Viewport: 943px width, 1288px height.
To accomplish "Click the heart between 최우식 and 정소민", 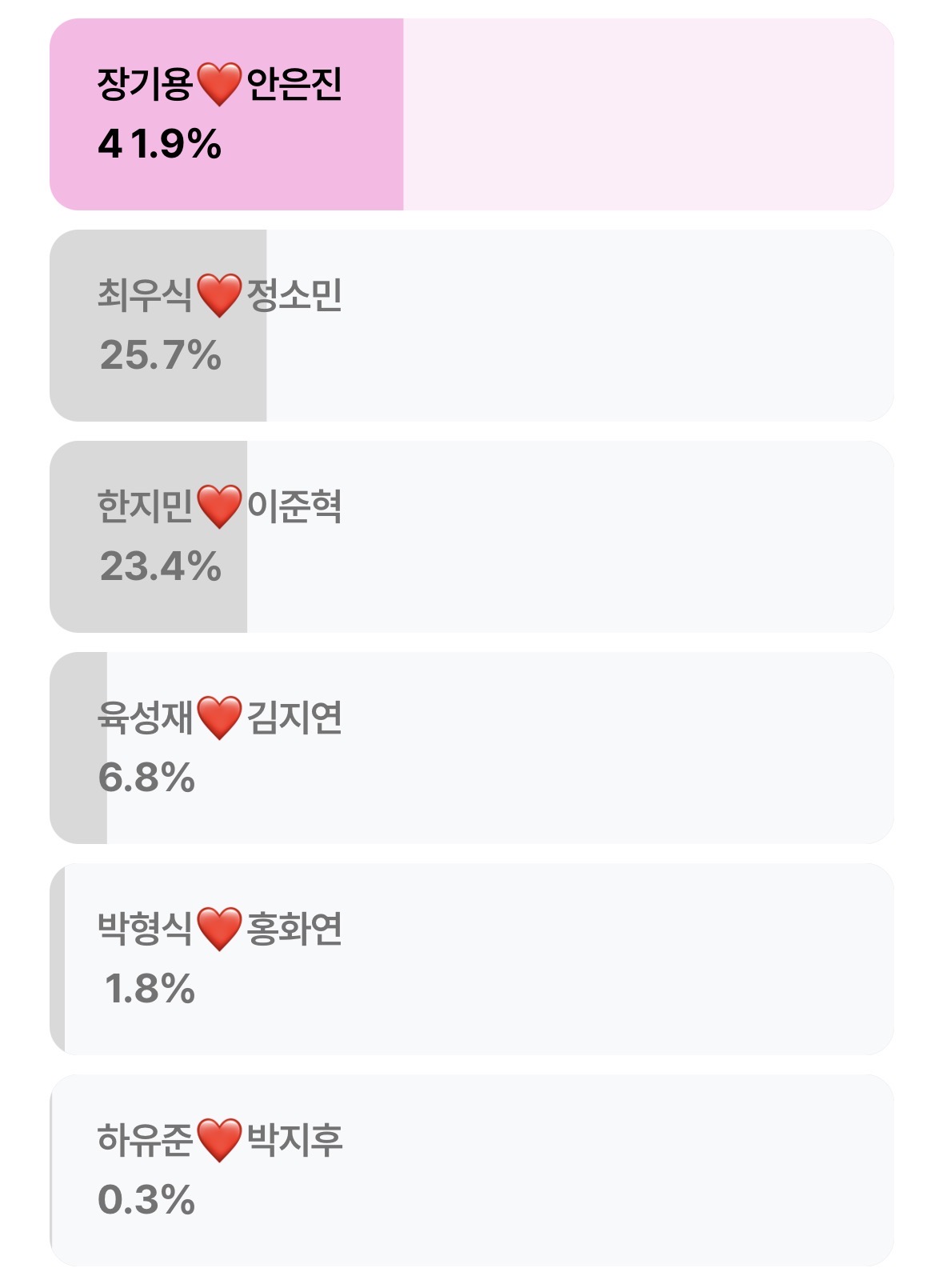I will tap(218, 295).
